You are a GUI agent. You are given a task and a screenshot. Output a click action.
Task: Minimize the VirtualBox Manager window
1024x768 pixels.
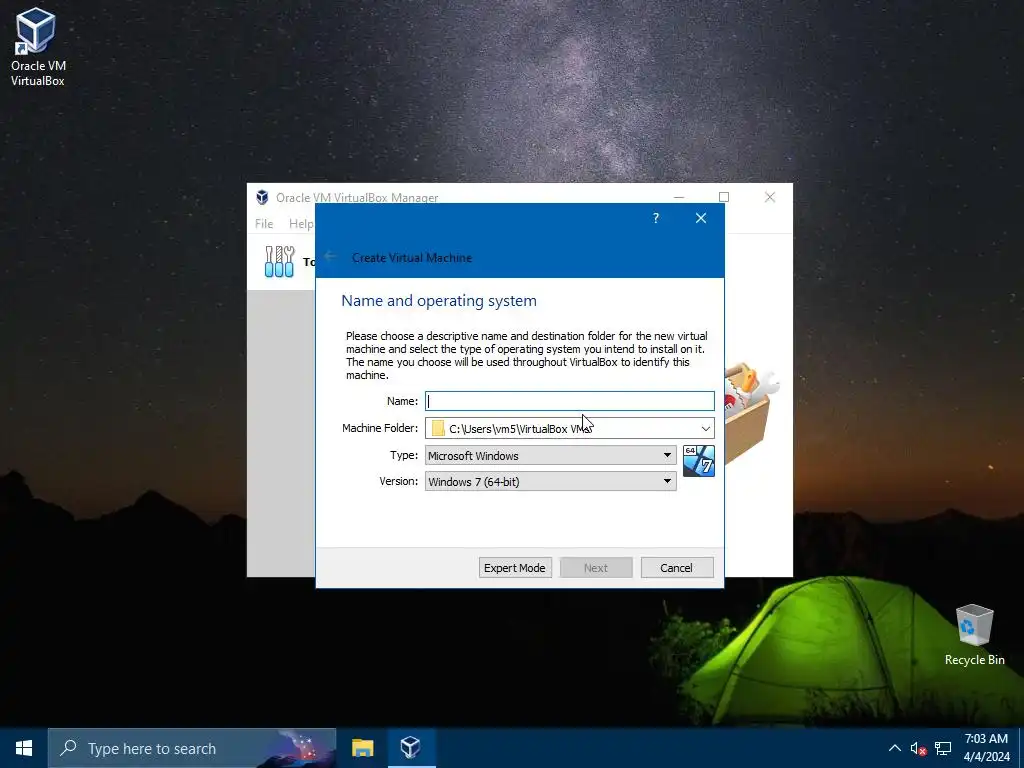click(679, 197)
